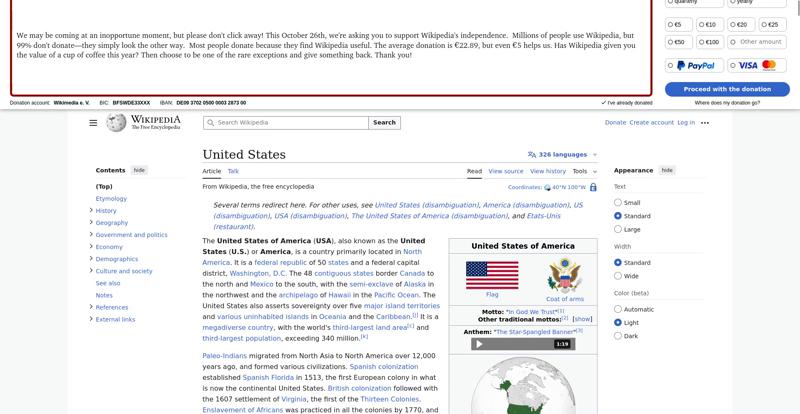
Task: Select the Wide width option
Action: pos(618,276)
